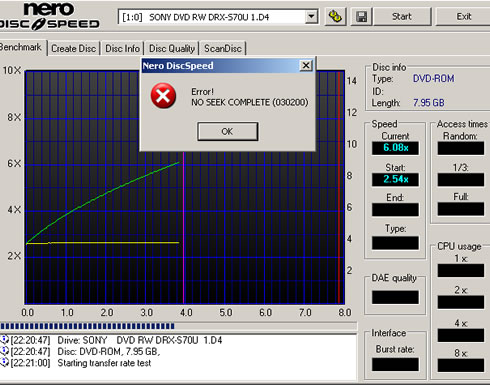Image resolution: width=490 pixels, height=385 pixels.
Task: Click the disc options icon beside the drive dropdown
Action: point(335,16)
